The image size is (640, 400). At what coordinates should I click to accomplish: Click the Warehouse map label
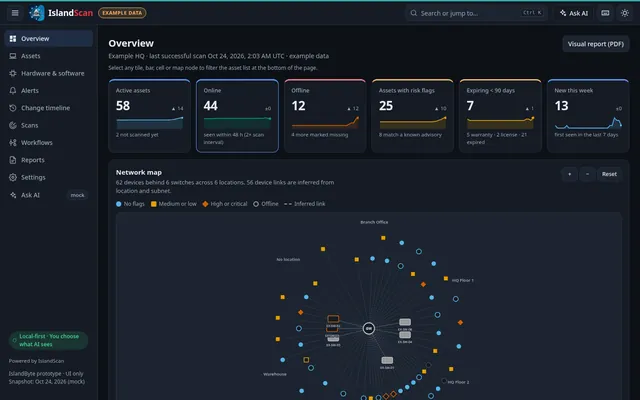pyautogui.click(x=275, y=374)
